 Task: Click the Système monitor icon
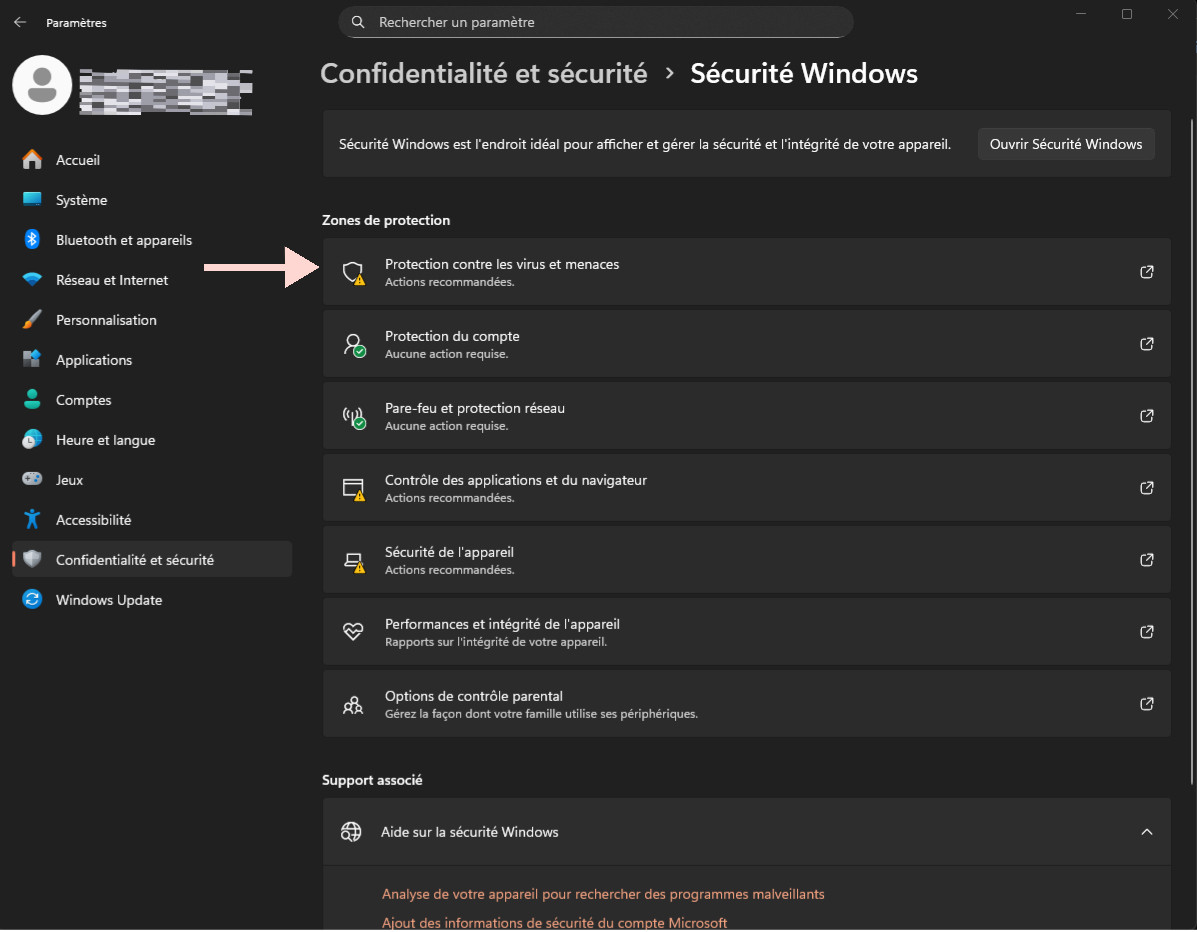tap(32, 199)
